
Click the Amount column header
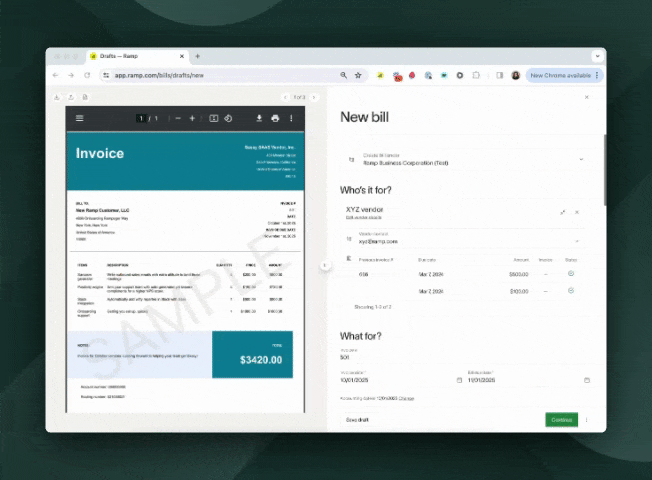pyautogui.click(x=521, y=260)
